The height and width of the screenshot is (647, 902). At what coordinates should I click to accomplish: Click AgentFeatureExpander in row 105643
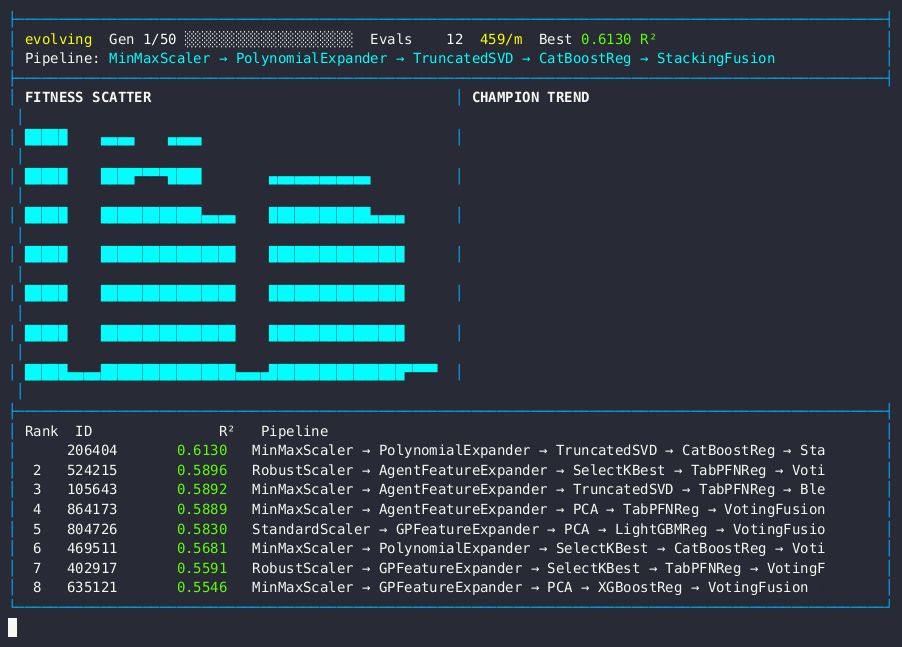pyautogui.click(x=463, y=489)
